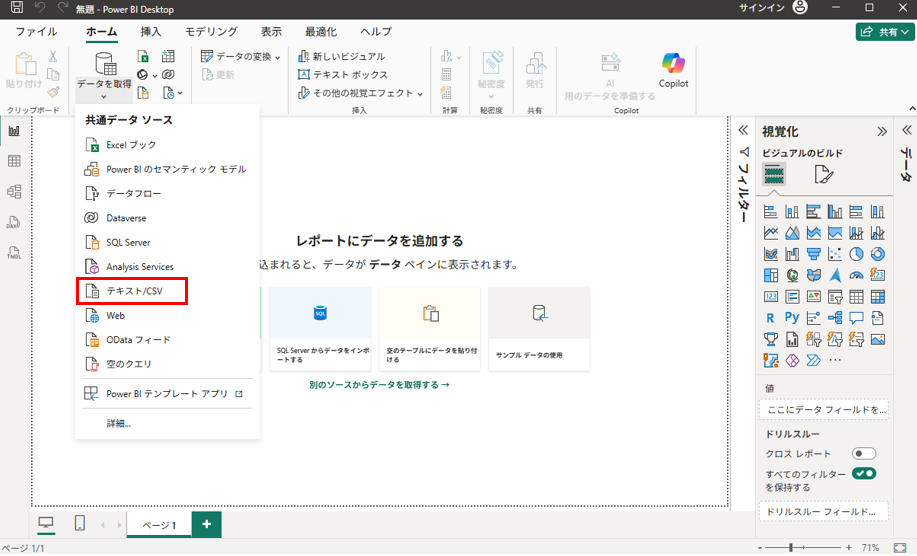The height and width of the screenshot is (556, 917).
Task: Collapse the 視覚化 pane chevron
Action: (882, 132)
